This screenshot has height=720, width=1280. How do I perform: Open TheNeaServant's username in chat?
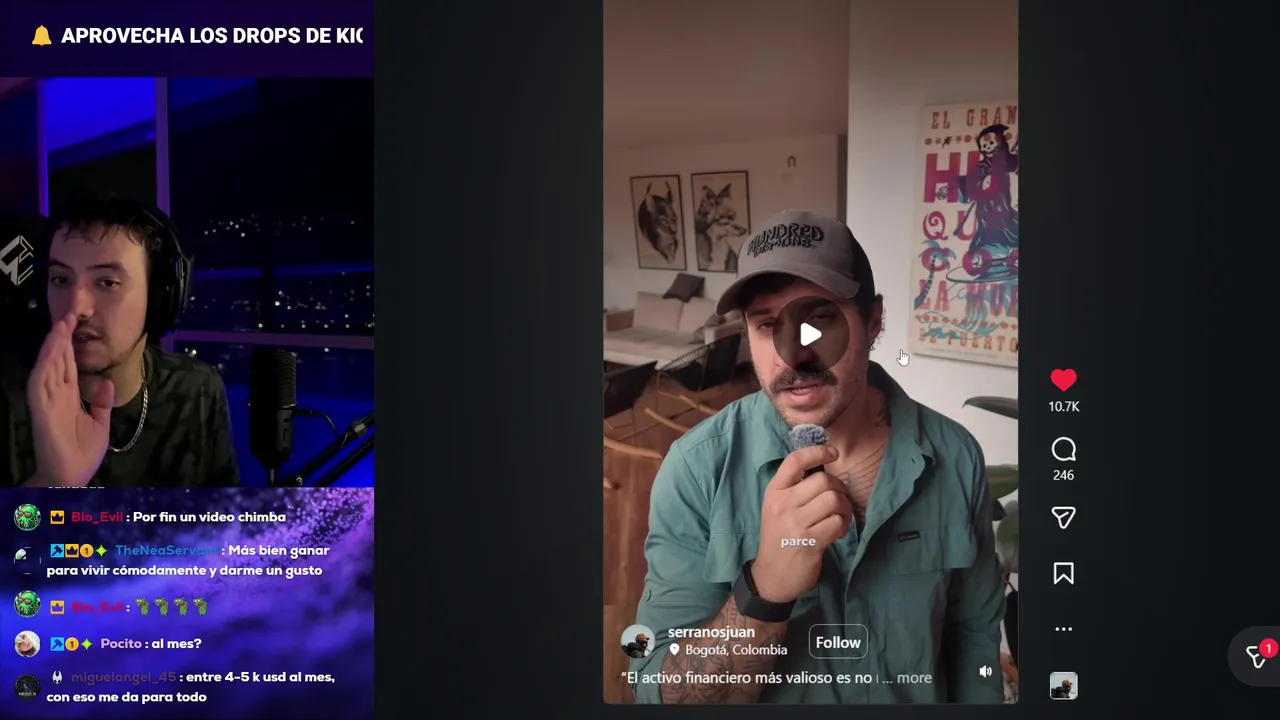pyautogui.click(x=166, y=551)
